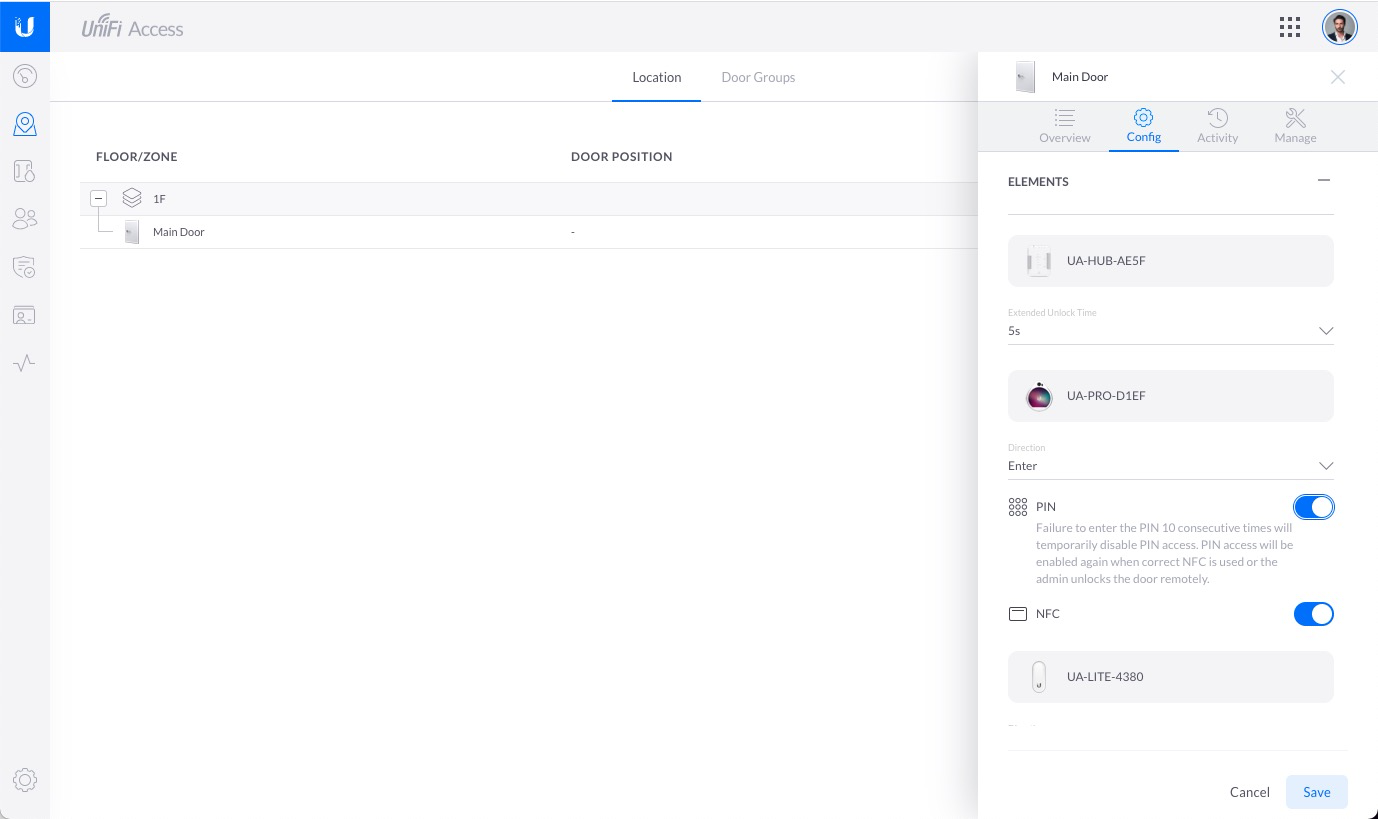Image resolution: width=1378 pixels, height=819 pixels.
Task: Select the Main Door tree row
Action: [x=529, y=232]
